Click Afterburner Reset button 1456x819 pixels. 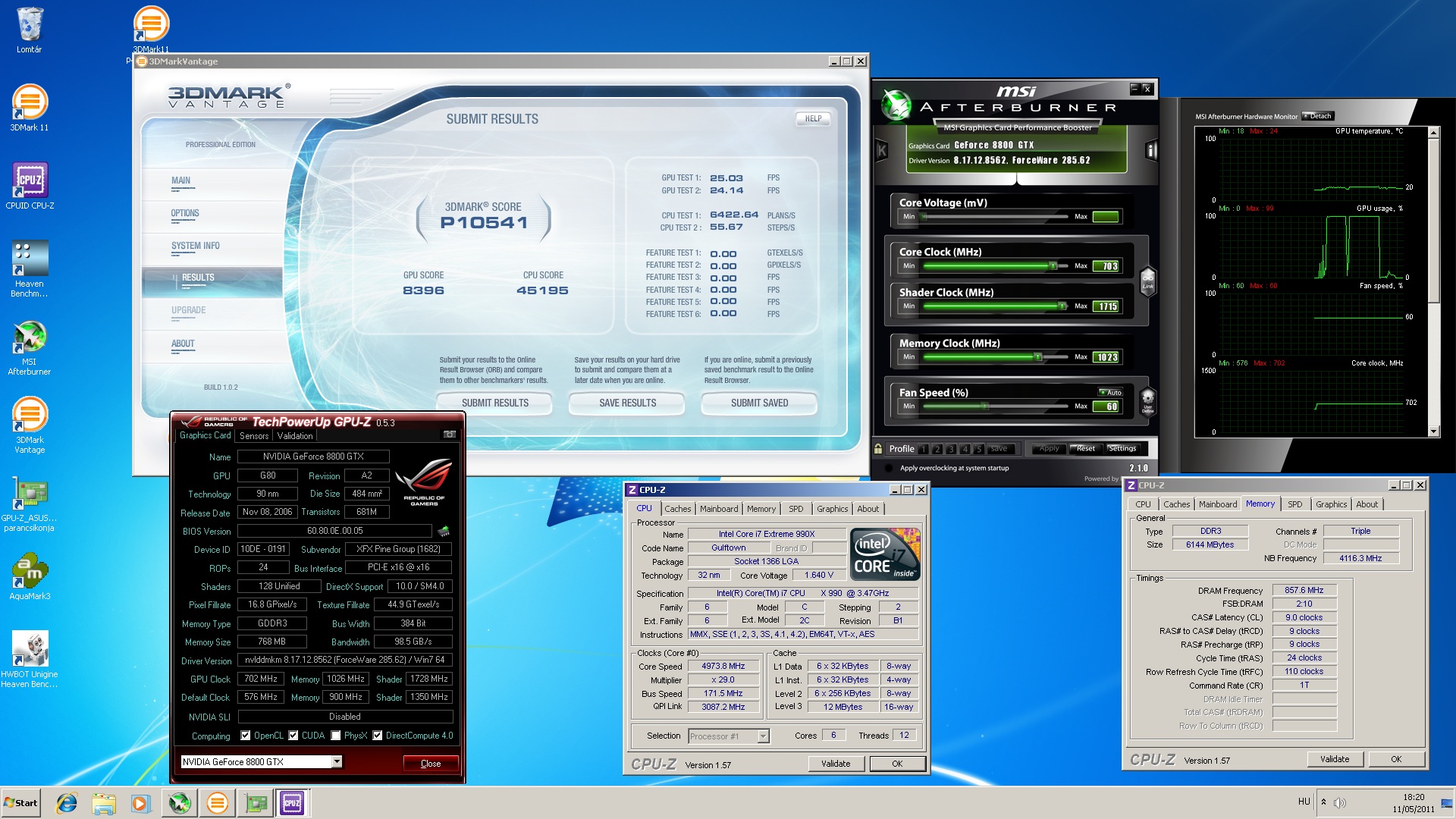[1085, 449]
